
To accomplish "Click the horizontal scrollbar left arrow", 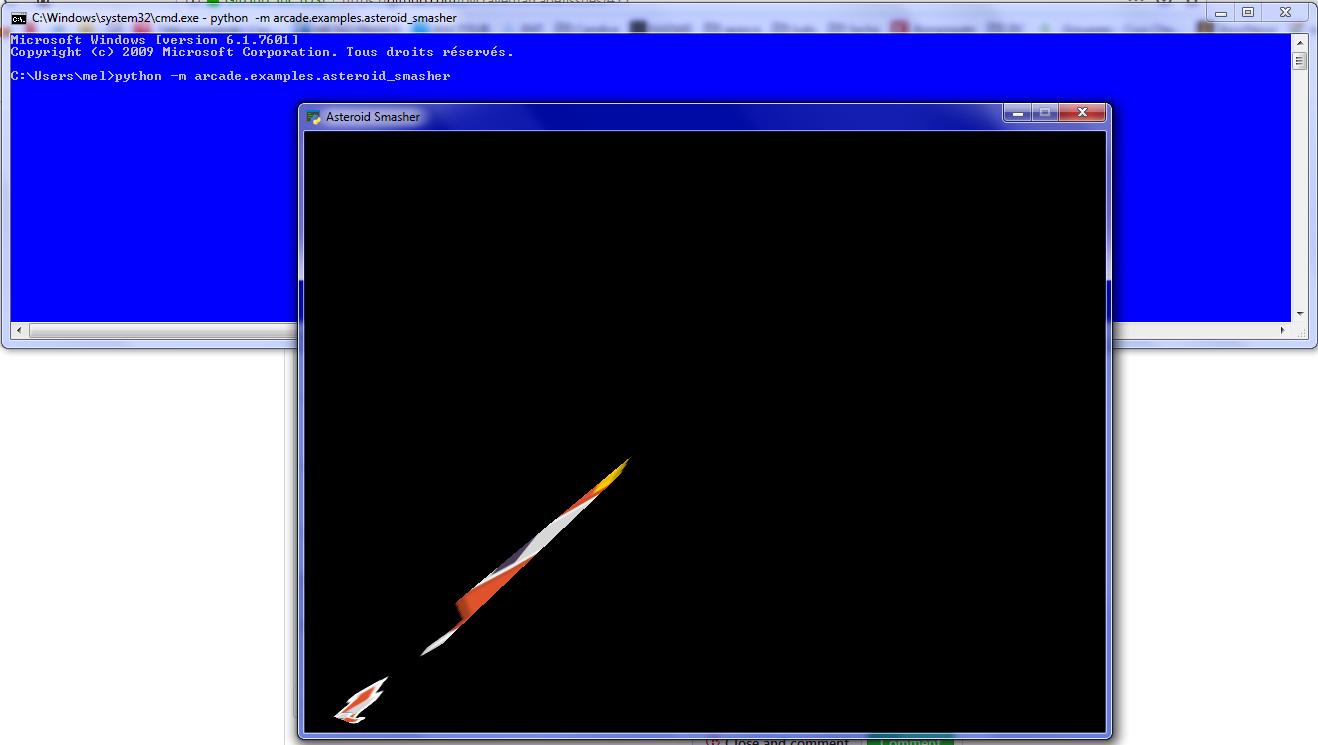I will [x=18, y=329].
